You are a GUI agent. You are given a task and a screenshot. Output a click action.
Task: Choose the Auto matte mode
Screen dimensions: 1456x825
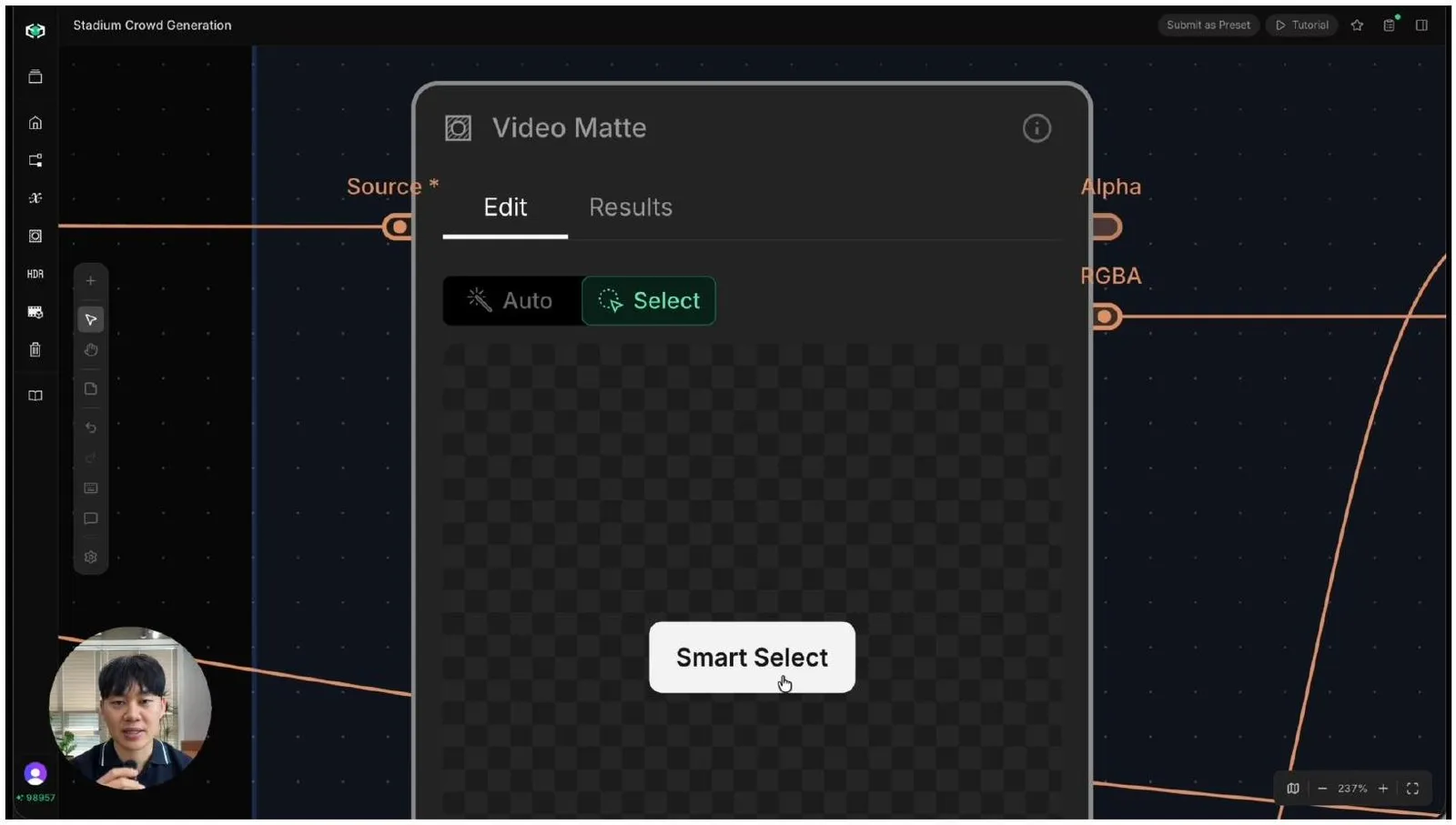[511, 301]
